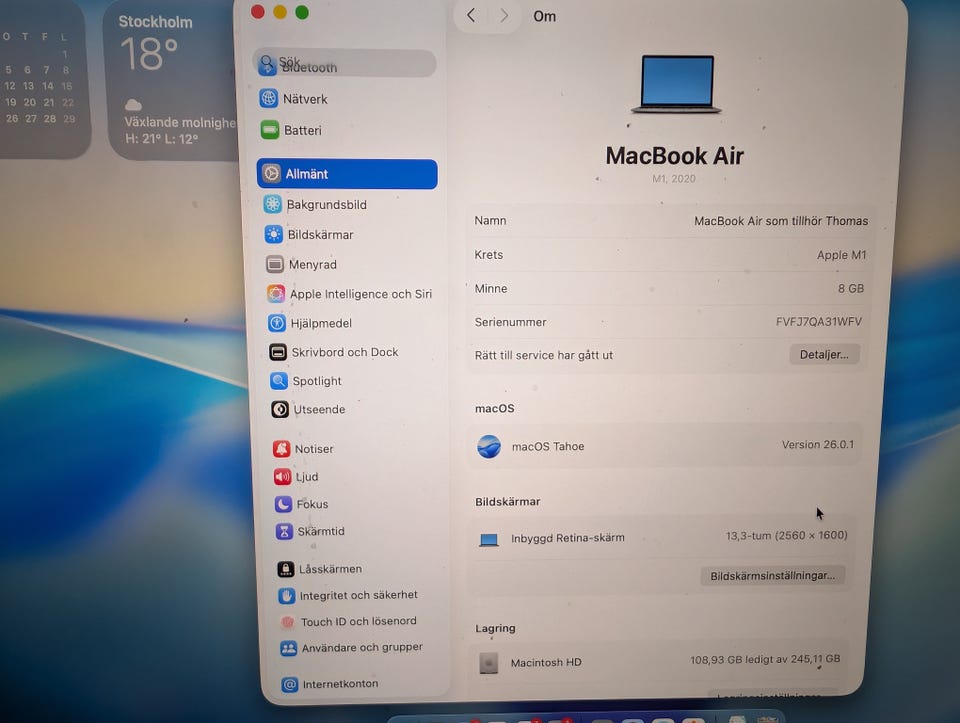Select the Nätverk sidebar label
Screen dimensions: 960x723
coord(305,99)
